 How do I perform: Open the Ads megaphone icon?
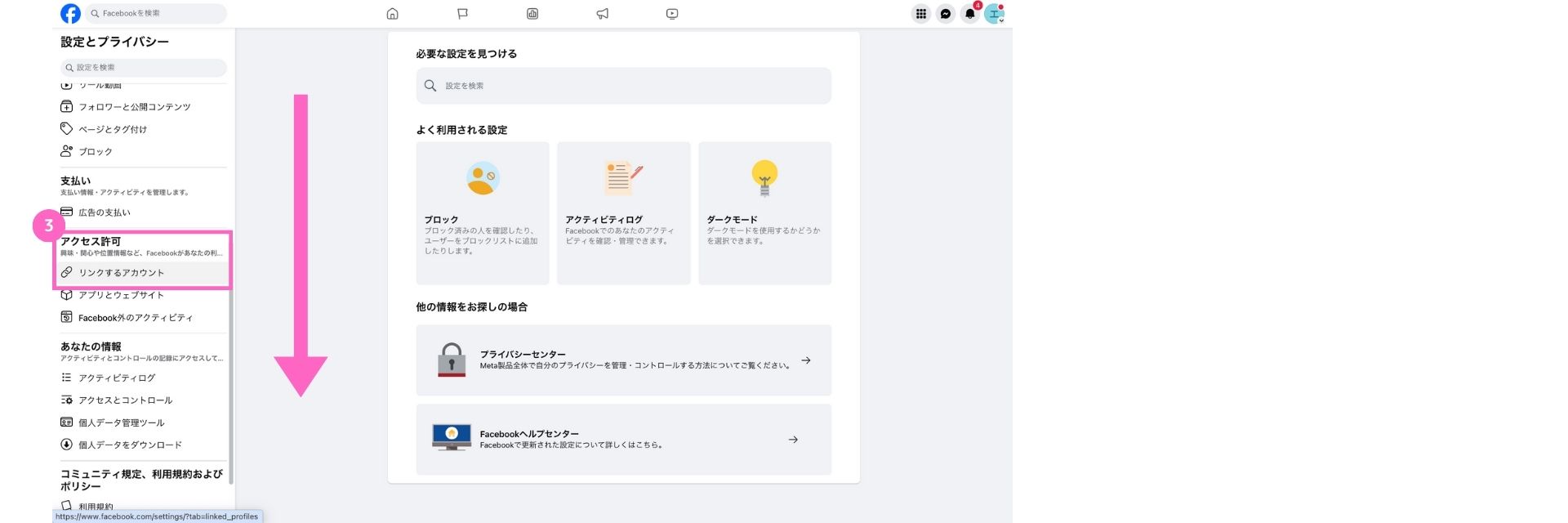tap(602, 13)
